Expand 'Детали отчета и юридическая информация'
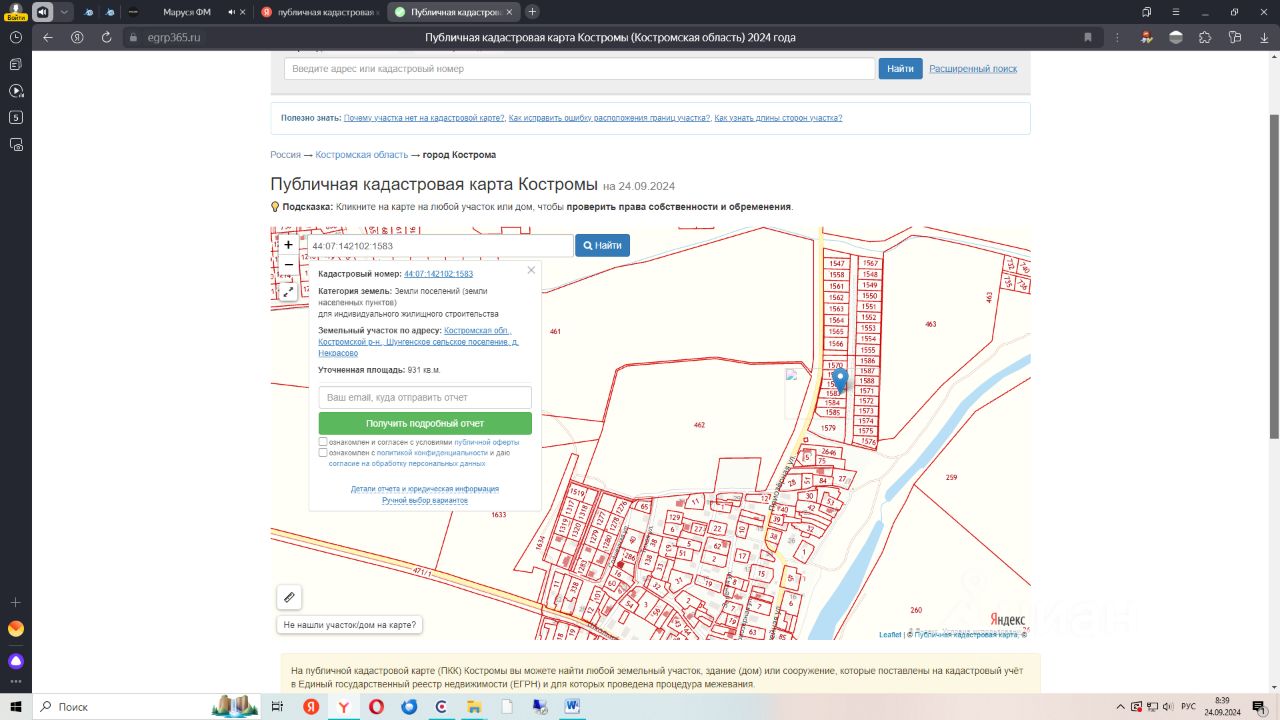Image resolution: width=1280 pixels, height=720 pixels. 424,489
